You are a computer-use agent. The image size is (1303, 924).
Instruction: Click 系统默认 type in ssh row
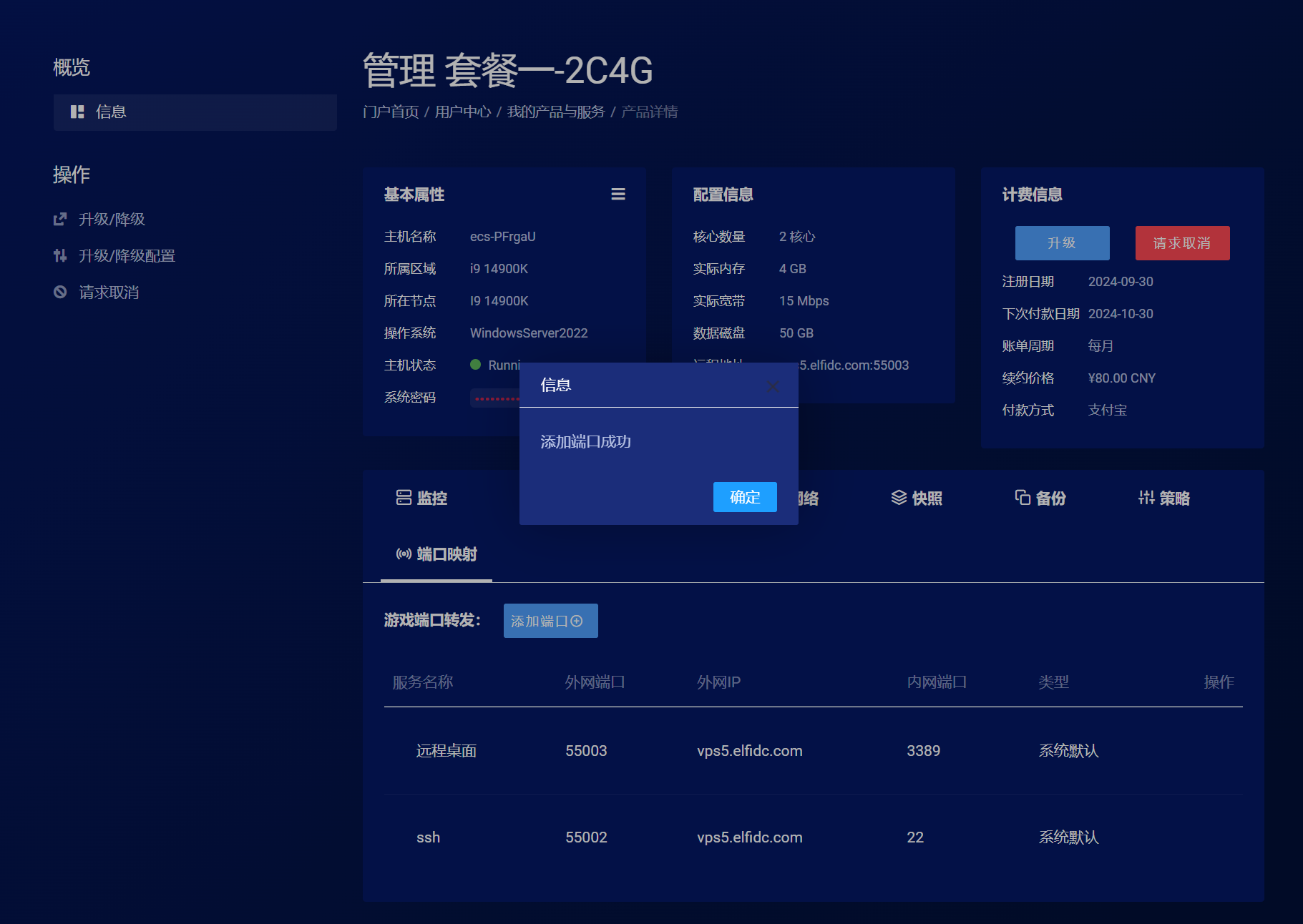[1068, 837]
